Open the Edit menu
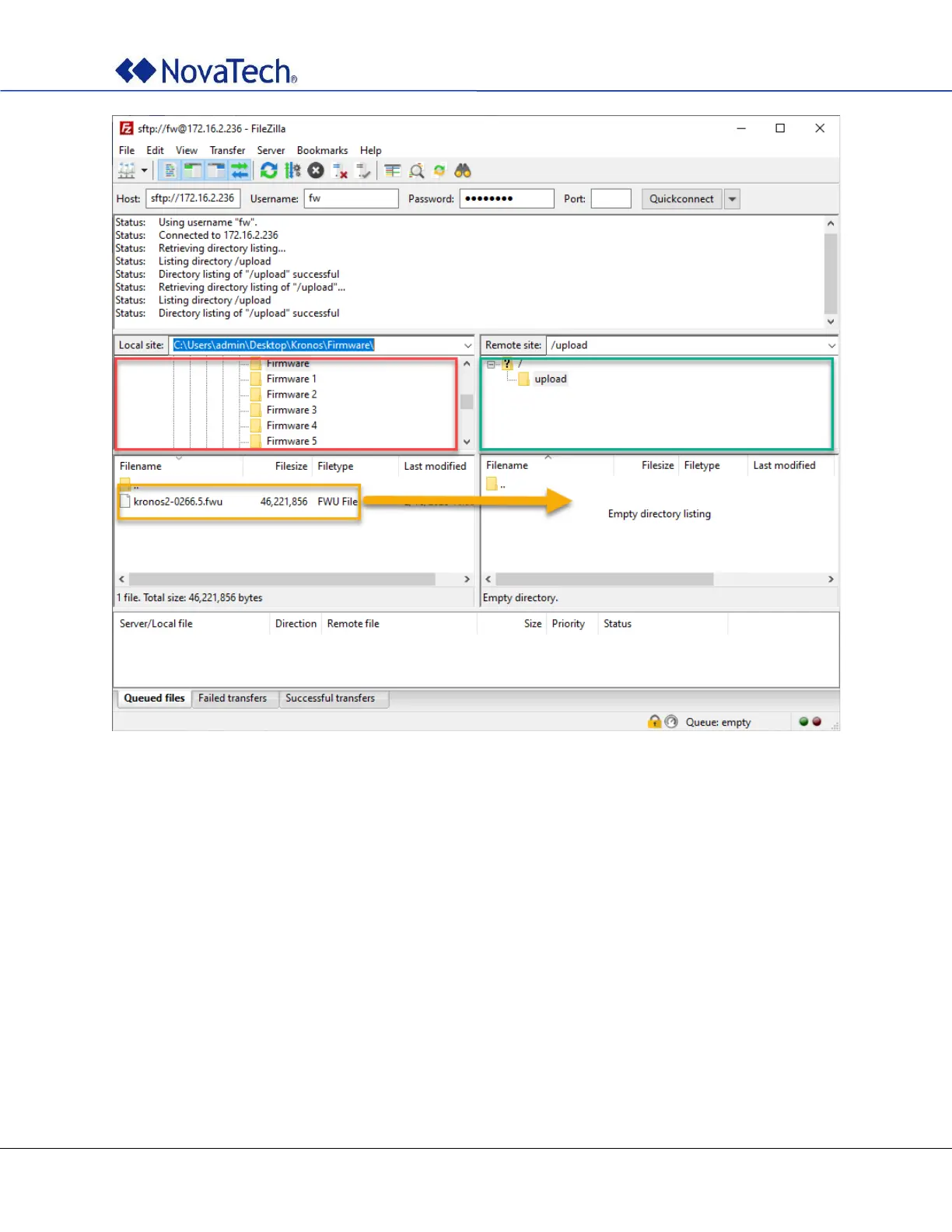952x1232 pixels. tap(156, 150)
